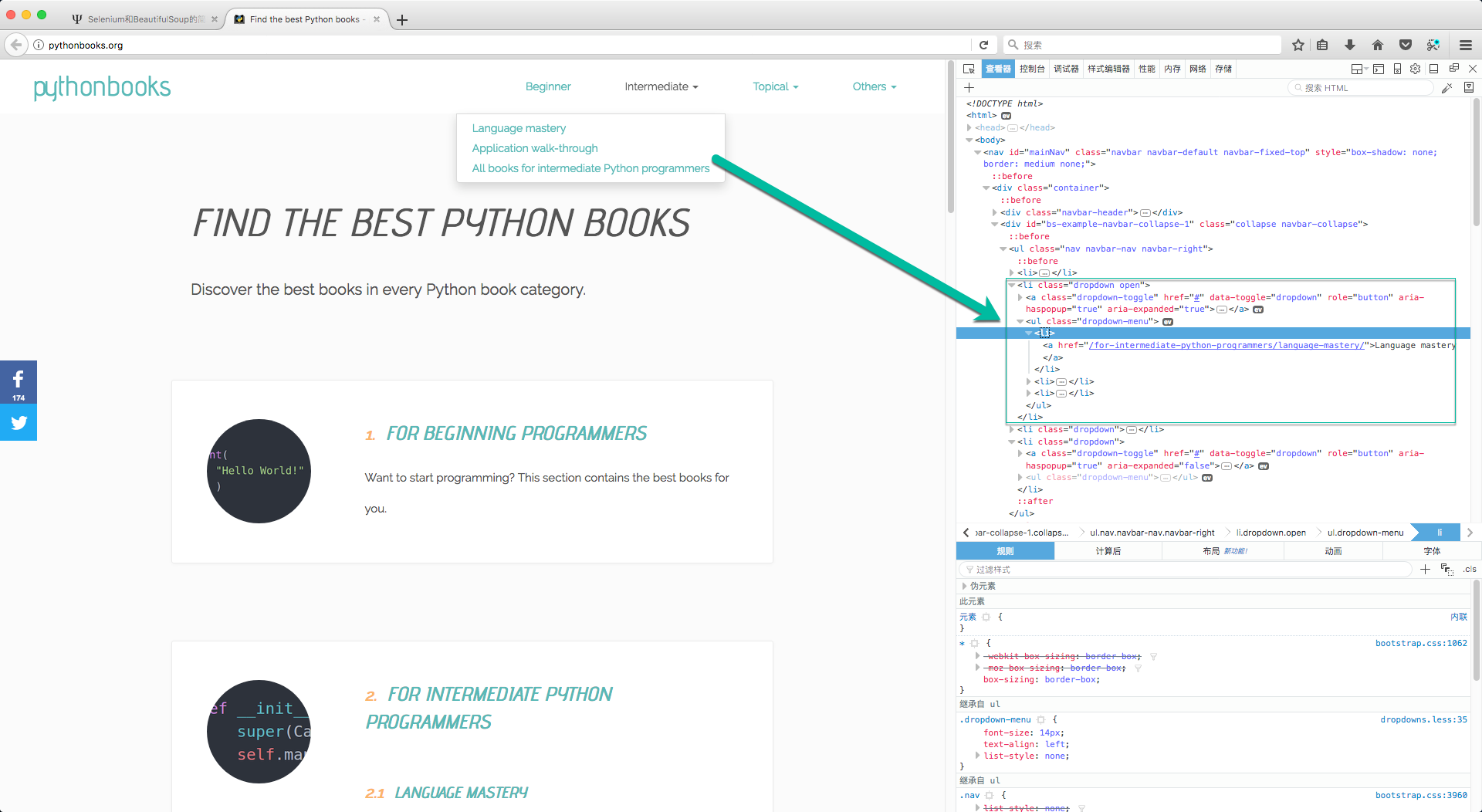Toggle the .cls class panel button

tap(1470, 569)
